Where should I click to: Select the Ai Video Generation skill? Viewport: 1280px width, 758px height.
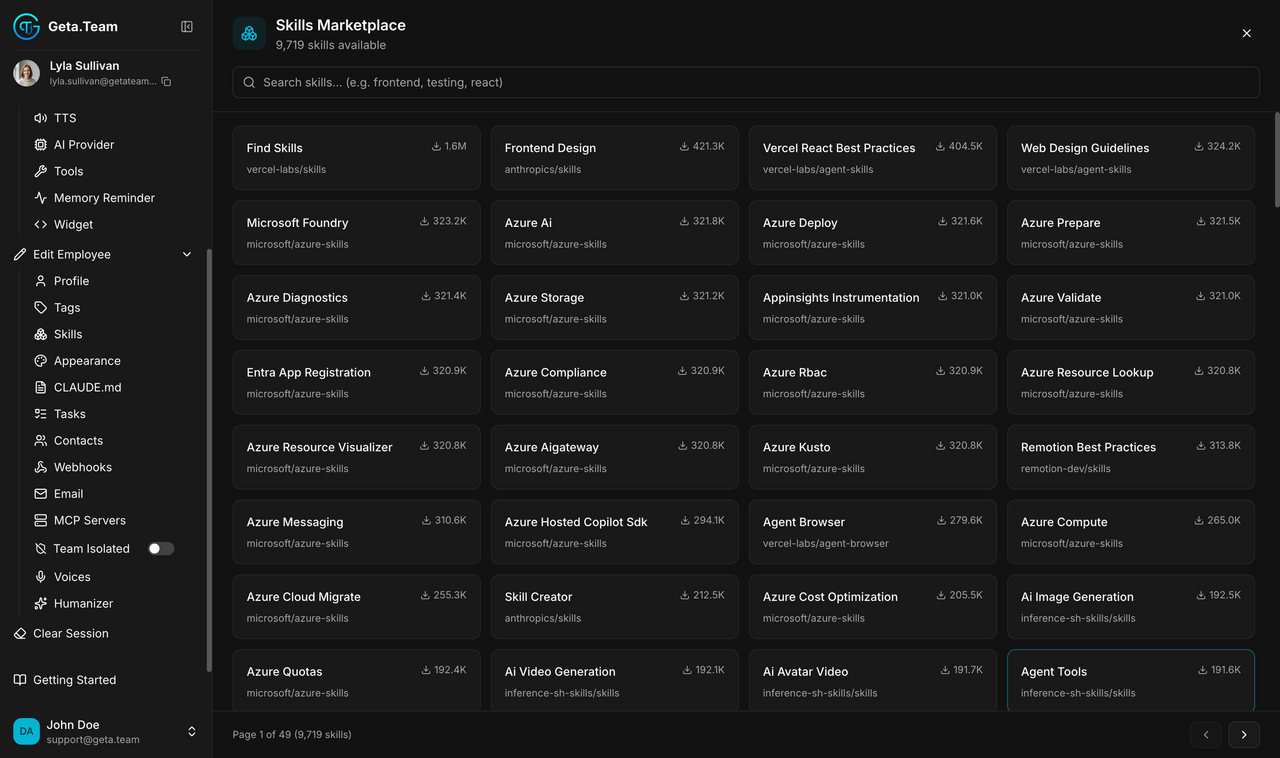[614, 681]
